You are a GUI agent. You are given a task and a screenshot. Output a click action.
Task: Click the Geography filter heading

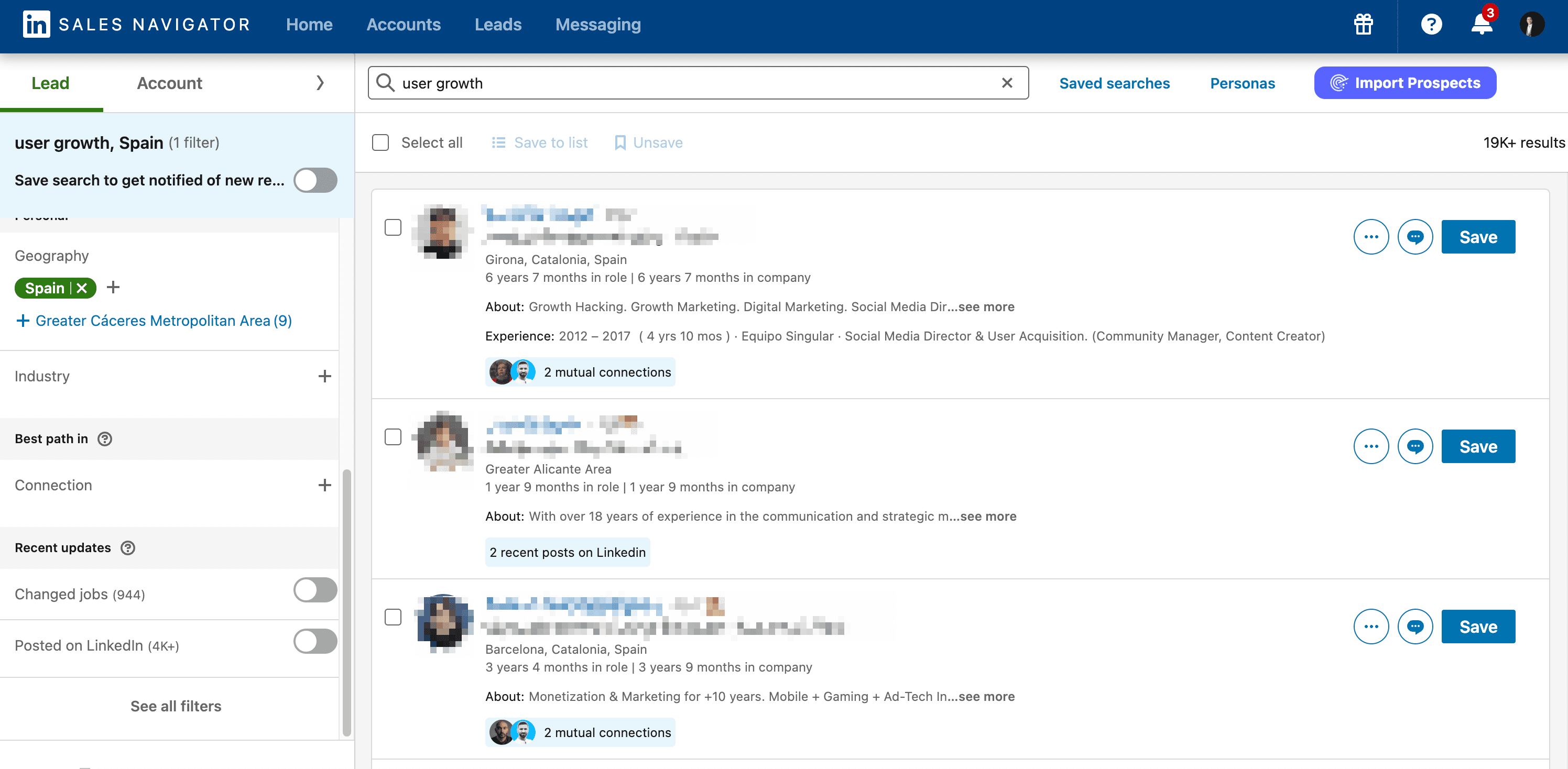click(x=52, y=256)
